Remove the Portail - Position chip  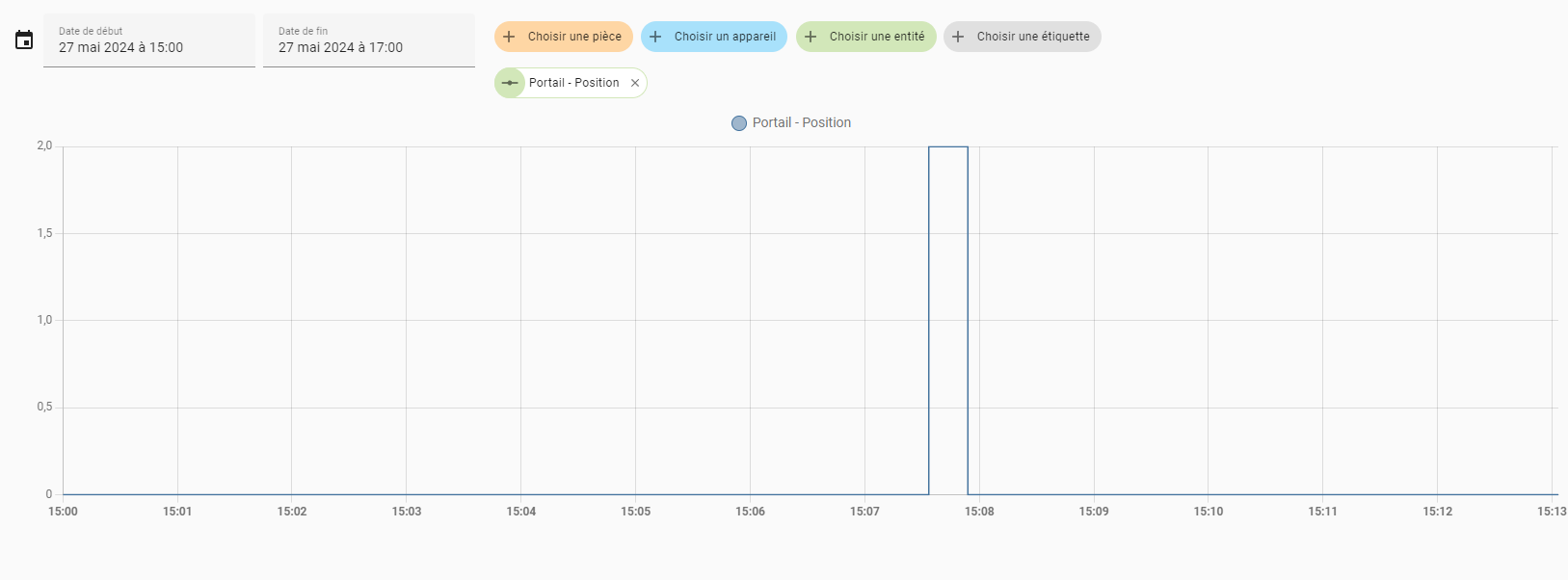tap(635, 83)
